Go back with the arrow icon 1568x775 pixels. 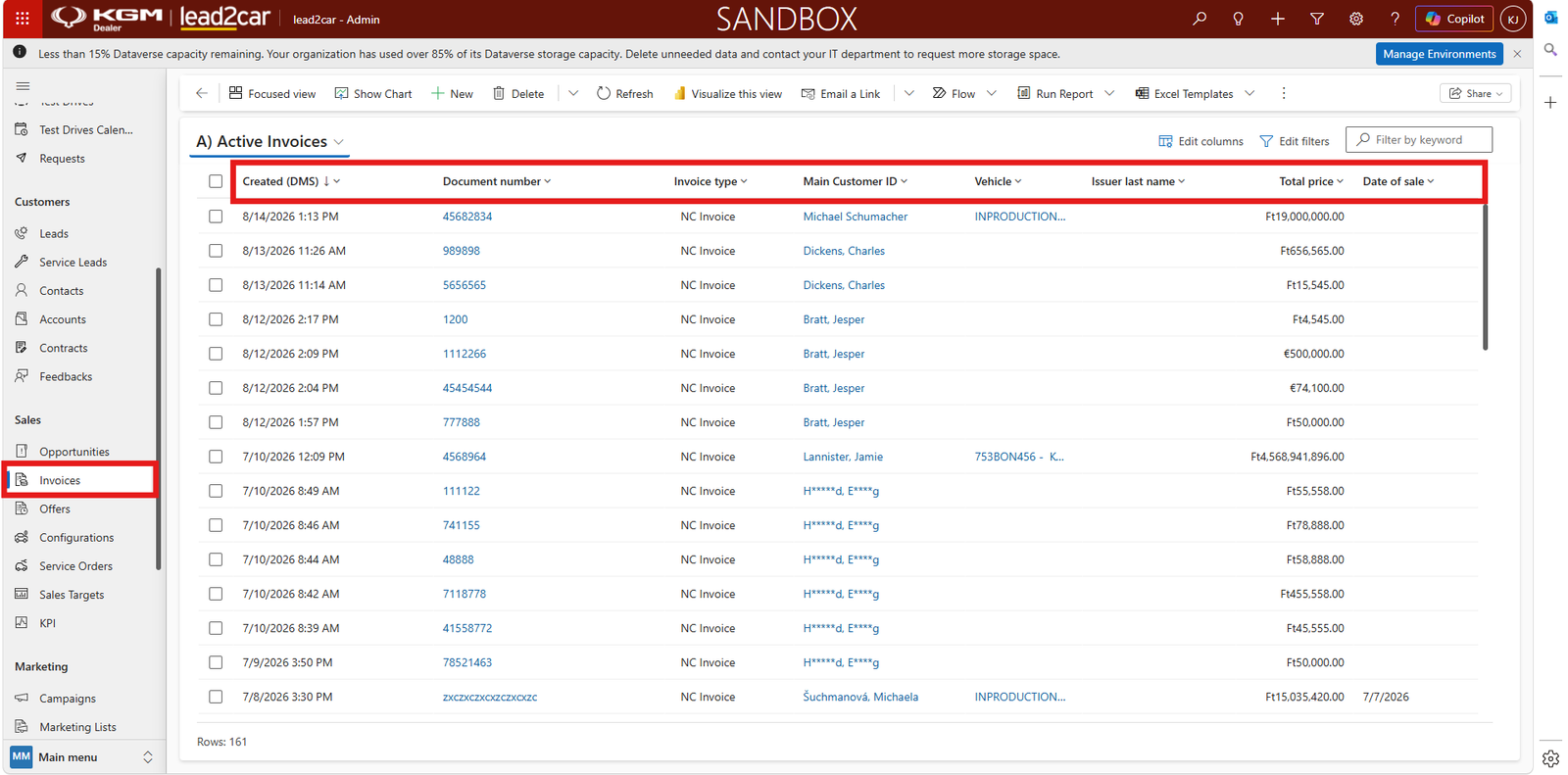[x=202, y=93]
